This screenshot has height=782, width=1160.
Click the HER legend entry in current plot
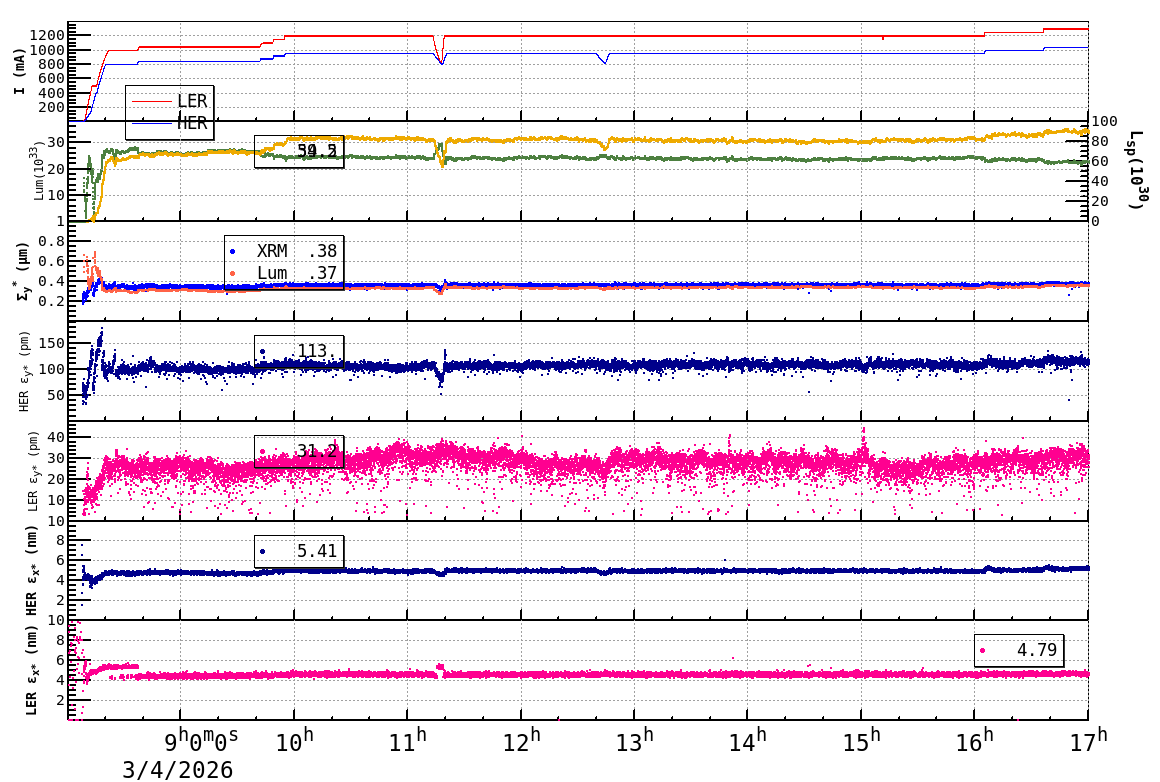pos(191,123)
